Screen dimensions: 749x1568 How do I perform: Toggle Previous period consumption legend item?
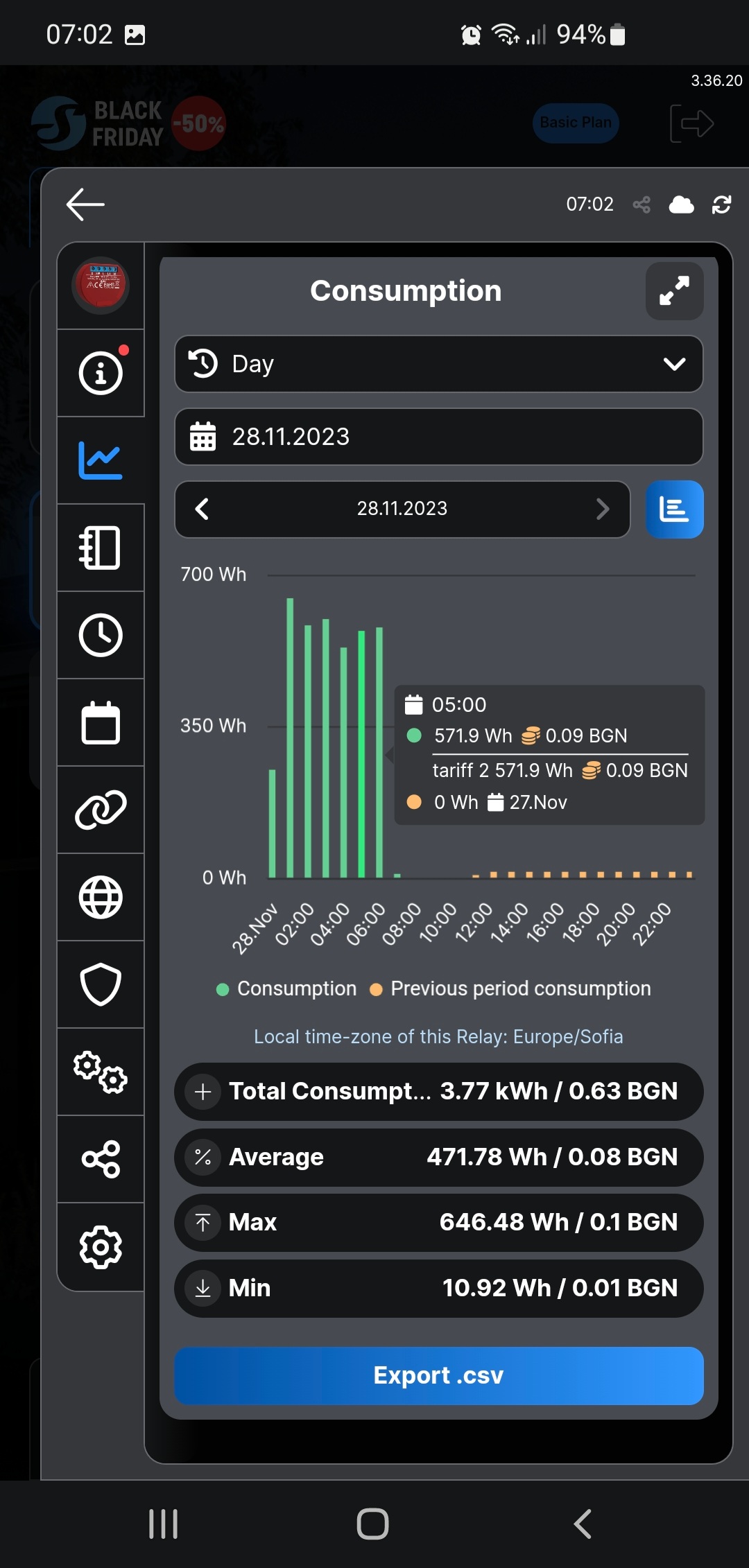pos(511,988)
